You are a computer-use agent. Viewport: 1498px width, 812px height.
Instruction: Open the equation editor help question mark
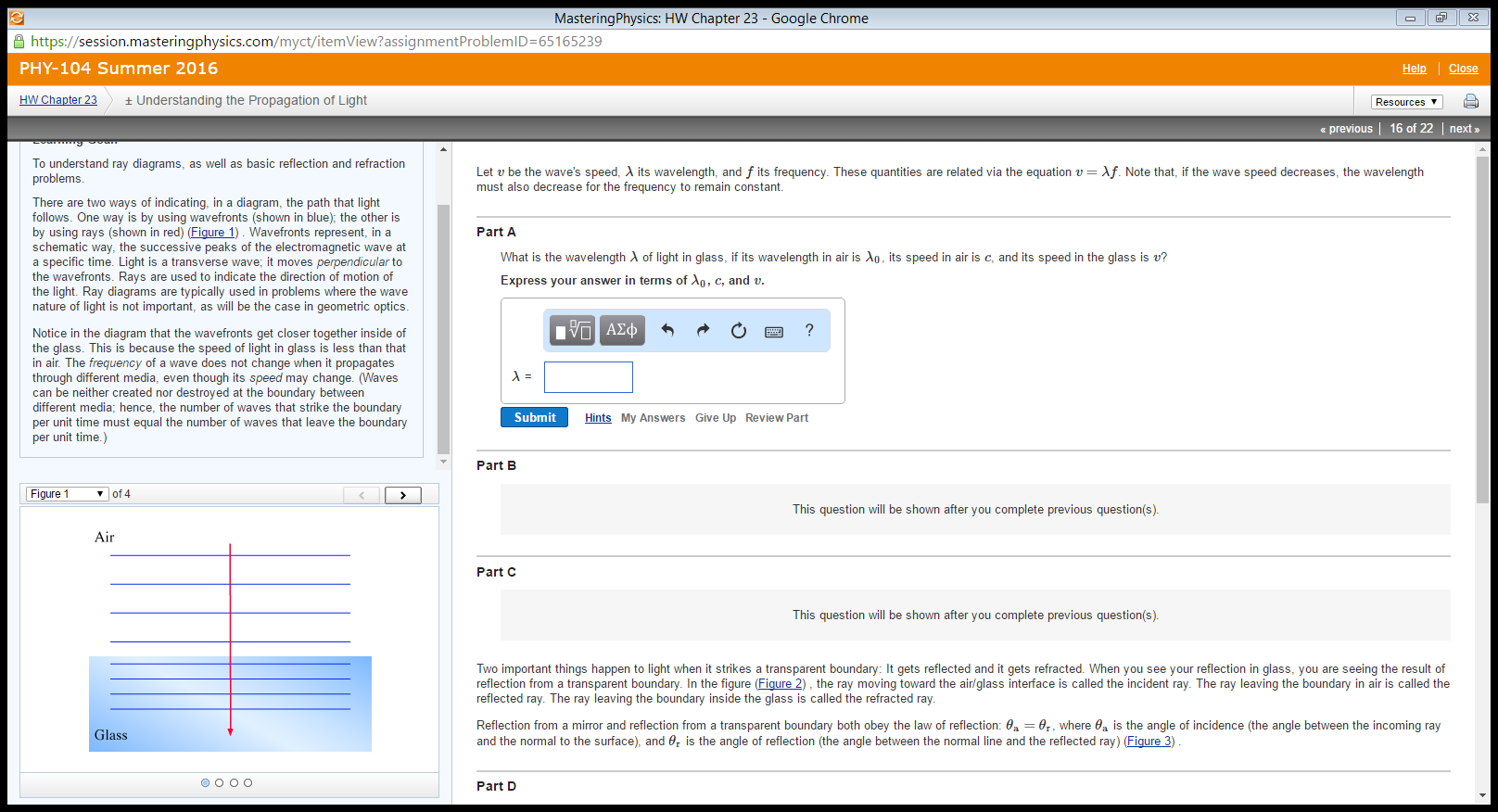coord(809,330)
